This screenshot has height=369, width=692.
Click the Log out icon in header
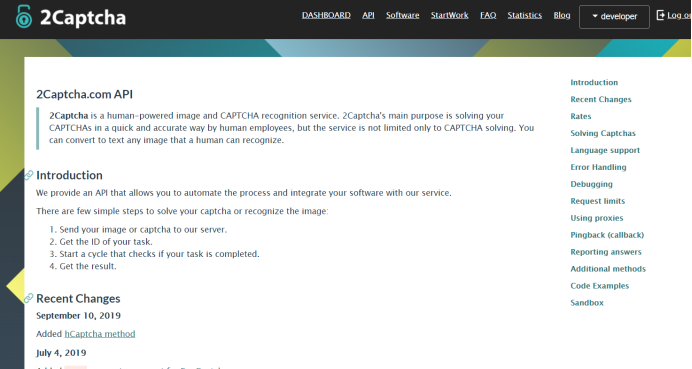[660, 15]
